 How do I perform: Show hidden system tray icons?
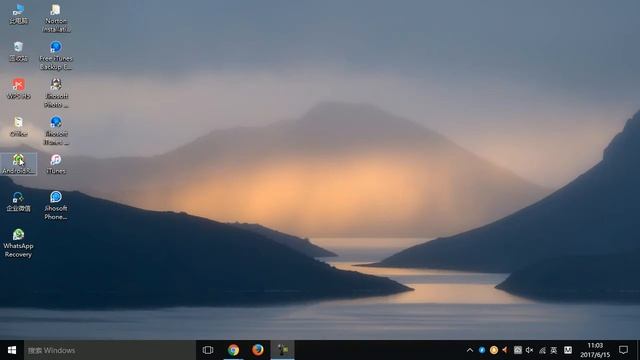(x=470, y=350)
